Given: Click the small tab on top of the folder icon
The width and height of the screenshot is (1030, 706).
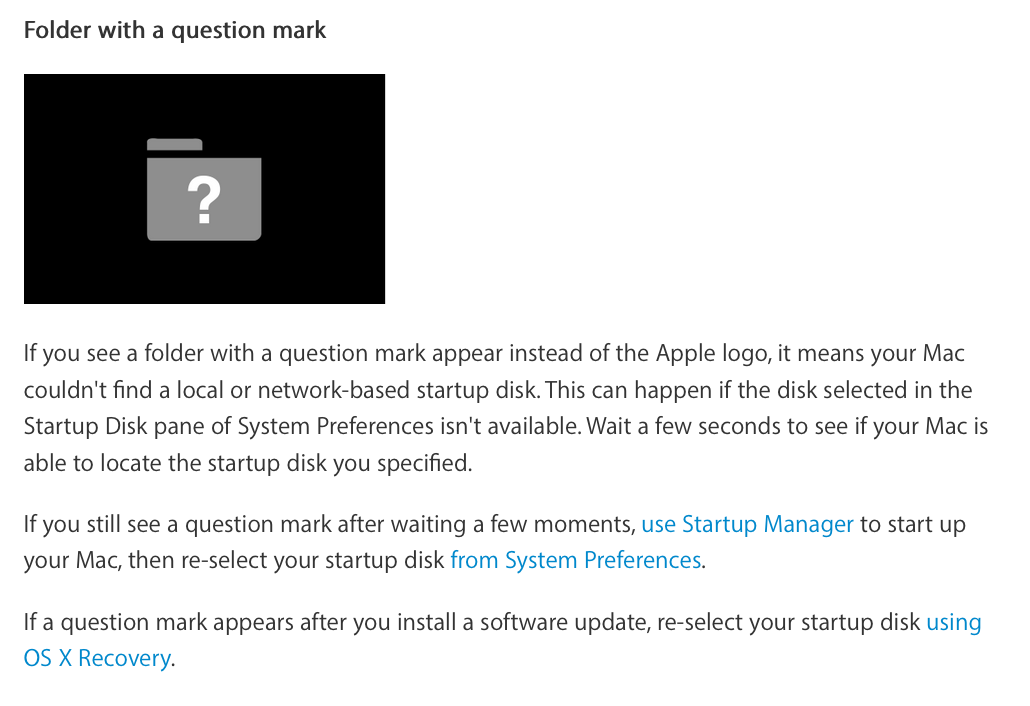Looking at the screenshot, I should (x=175, y=144).
